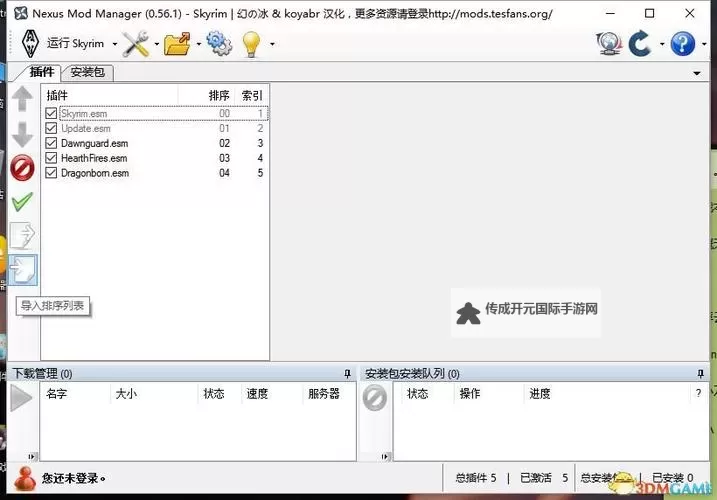This screenshot has width=717, height=500.
Task: Click the gray cancel icon in install queue
Action: coord(375,398)
